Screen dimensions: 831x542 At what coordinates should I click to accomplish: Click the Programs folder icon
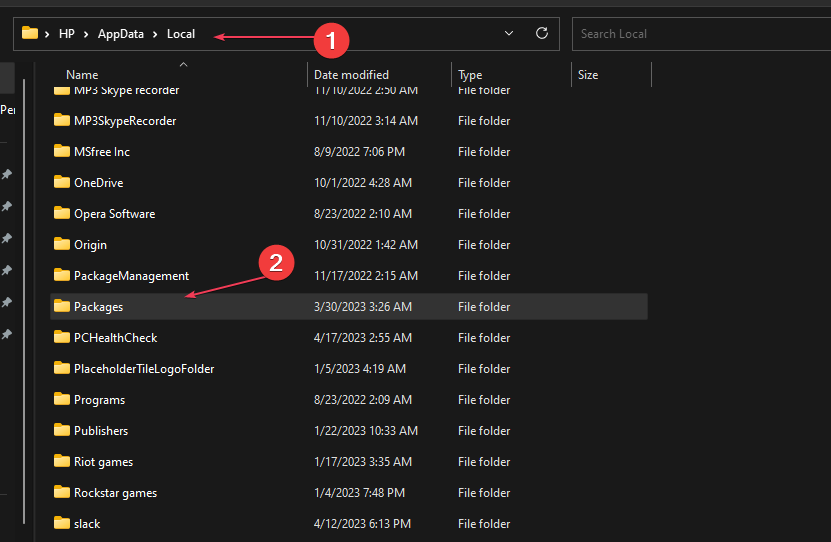[x=62, y=399]
